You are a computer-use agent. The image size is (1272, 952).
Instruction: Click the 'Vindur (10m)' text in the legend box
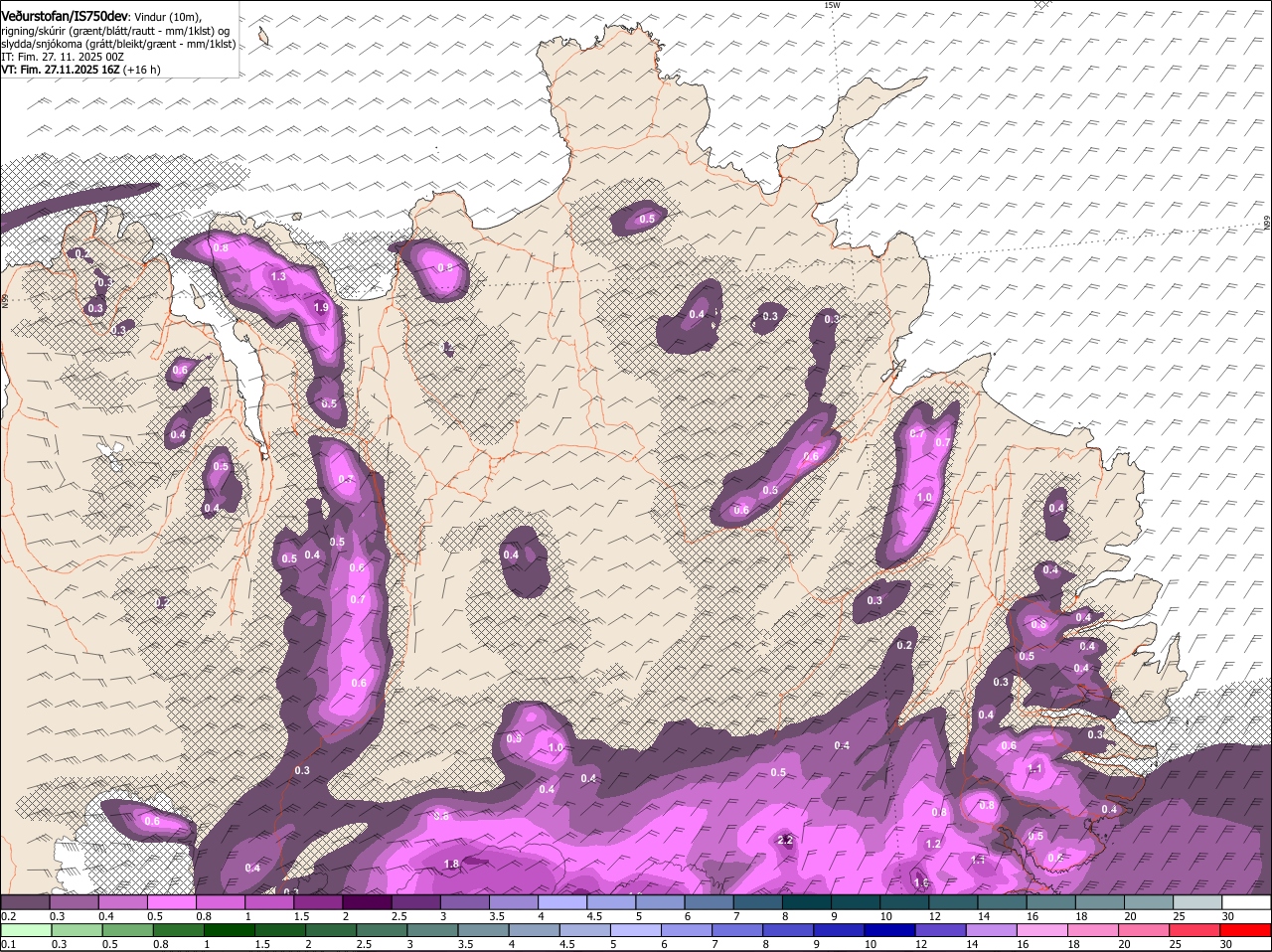click(x=167, y=18)
